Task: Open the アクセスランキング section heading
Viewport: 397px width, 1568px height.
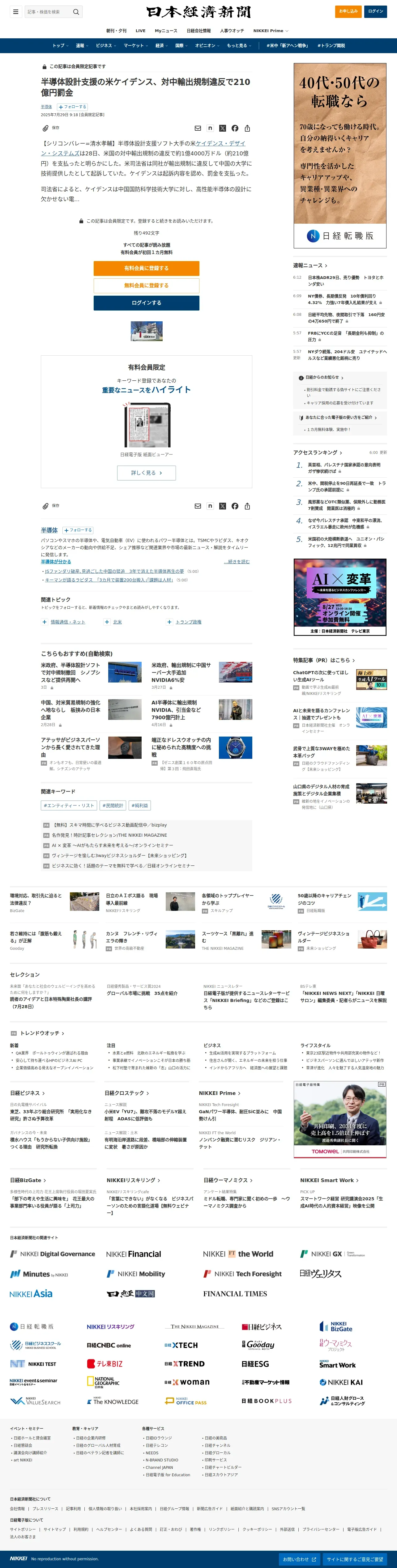Action: (x=317, y=453)
